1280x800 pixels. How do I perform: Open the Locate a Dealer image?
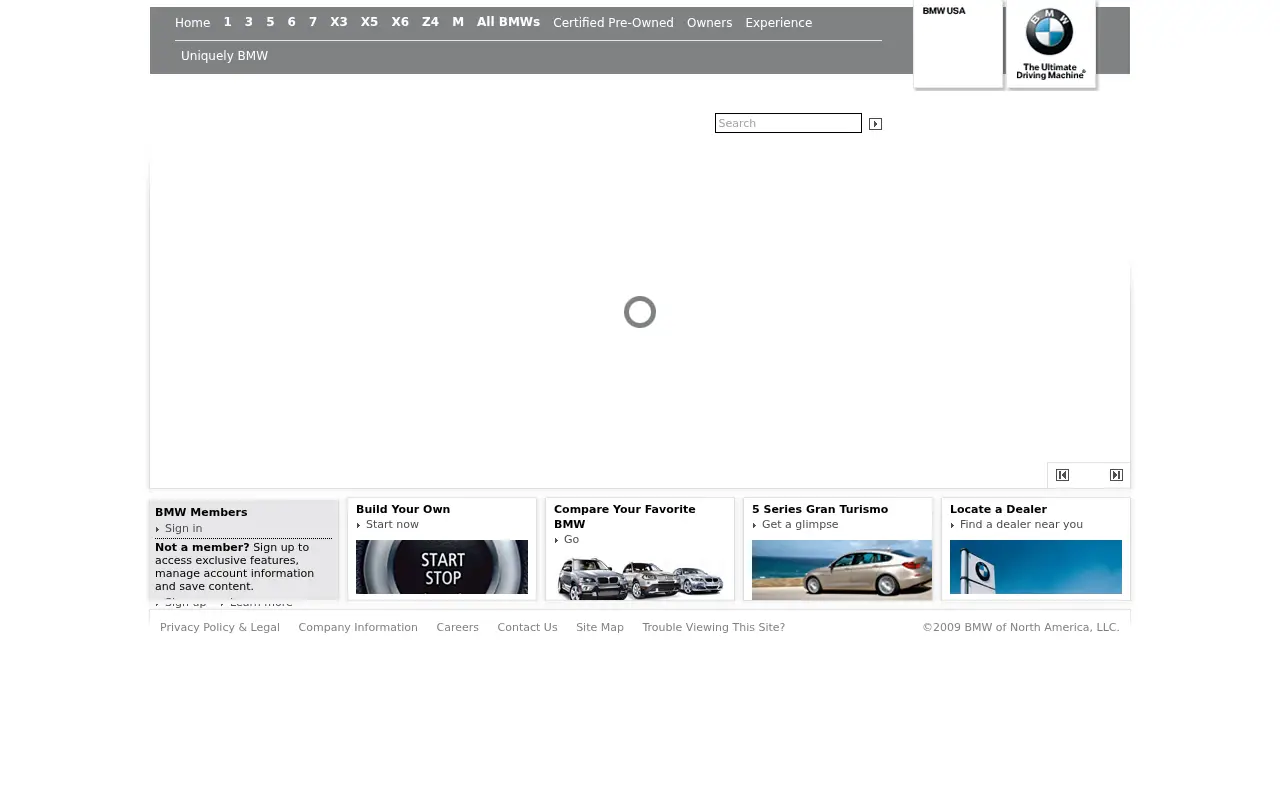[x=1036, y=567]
